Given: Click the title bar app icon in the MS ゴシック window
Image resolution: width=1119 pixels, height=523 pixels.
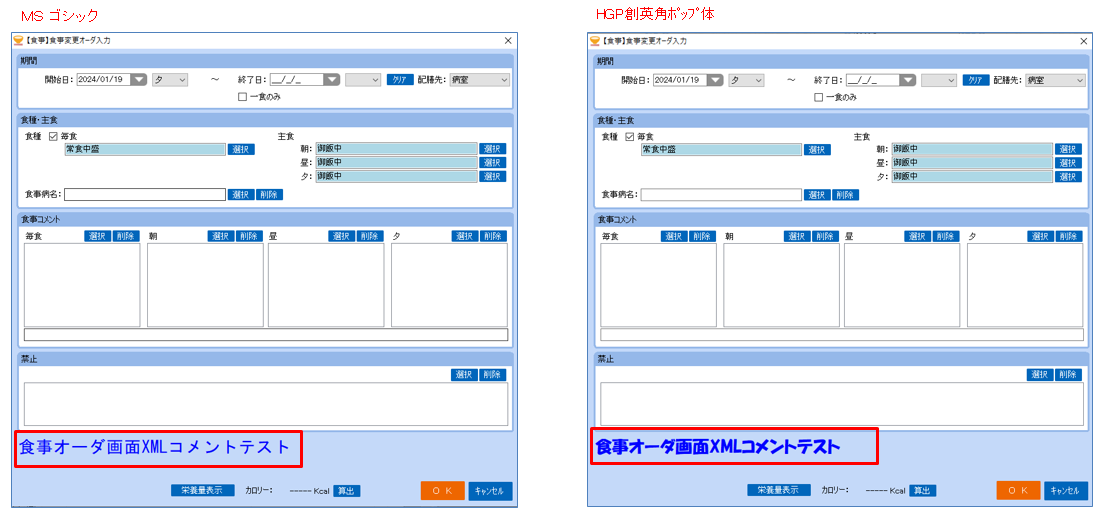Looking at the screenshot, I should tap(19, 41).
